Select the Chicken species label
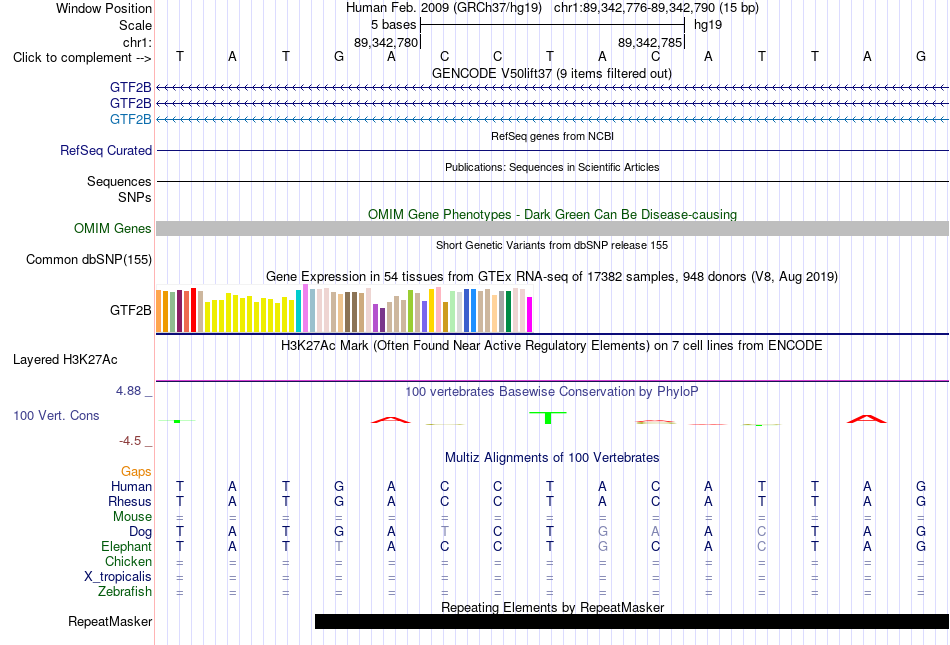The height and width of the screenshot is (645, 950). point(128,561)
